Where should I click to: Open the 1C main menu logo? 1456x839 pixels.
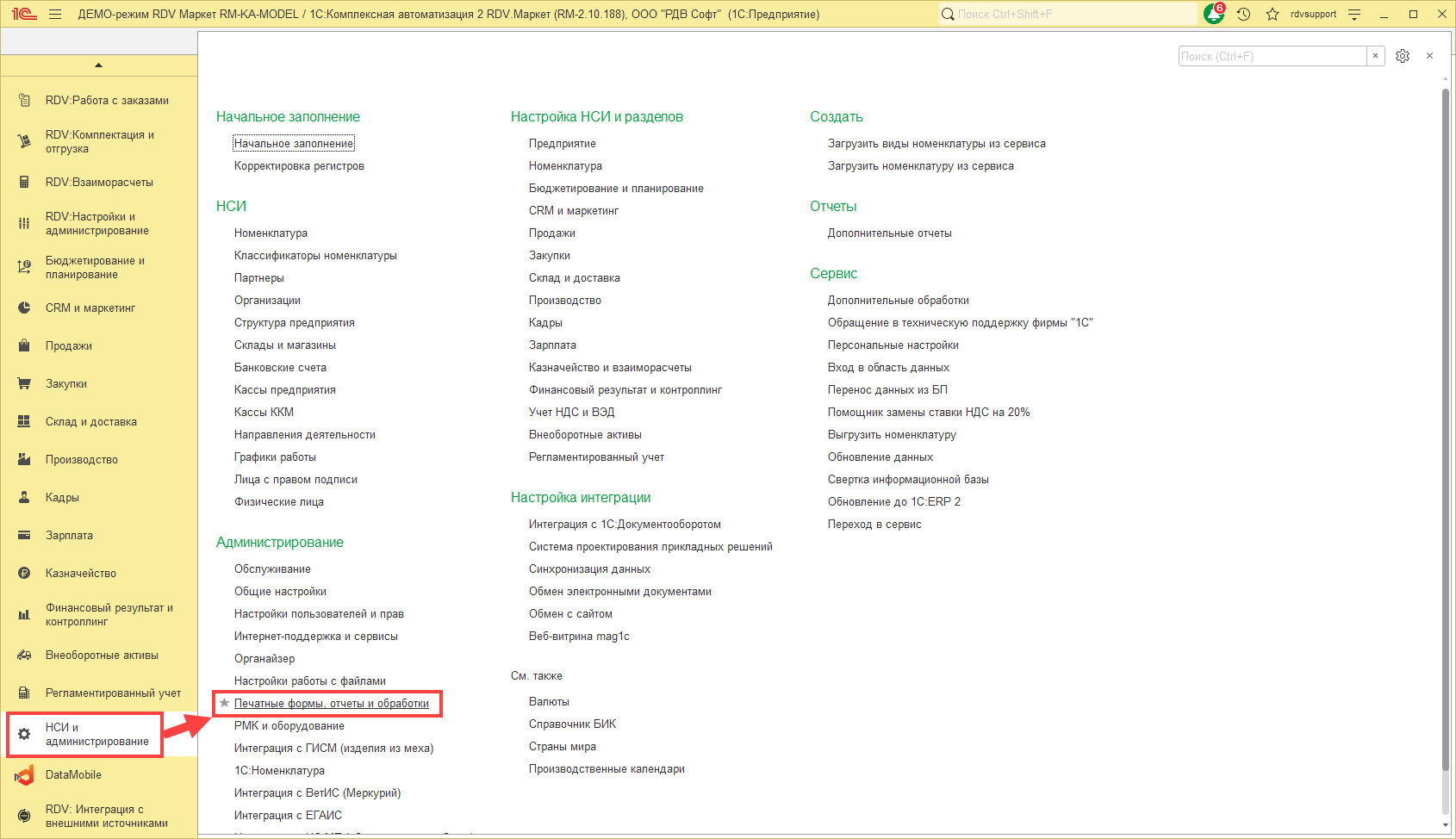[24, 14]
